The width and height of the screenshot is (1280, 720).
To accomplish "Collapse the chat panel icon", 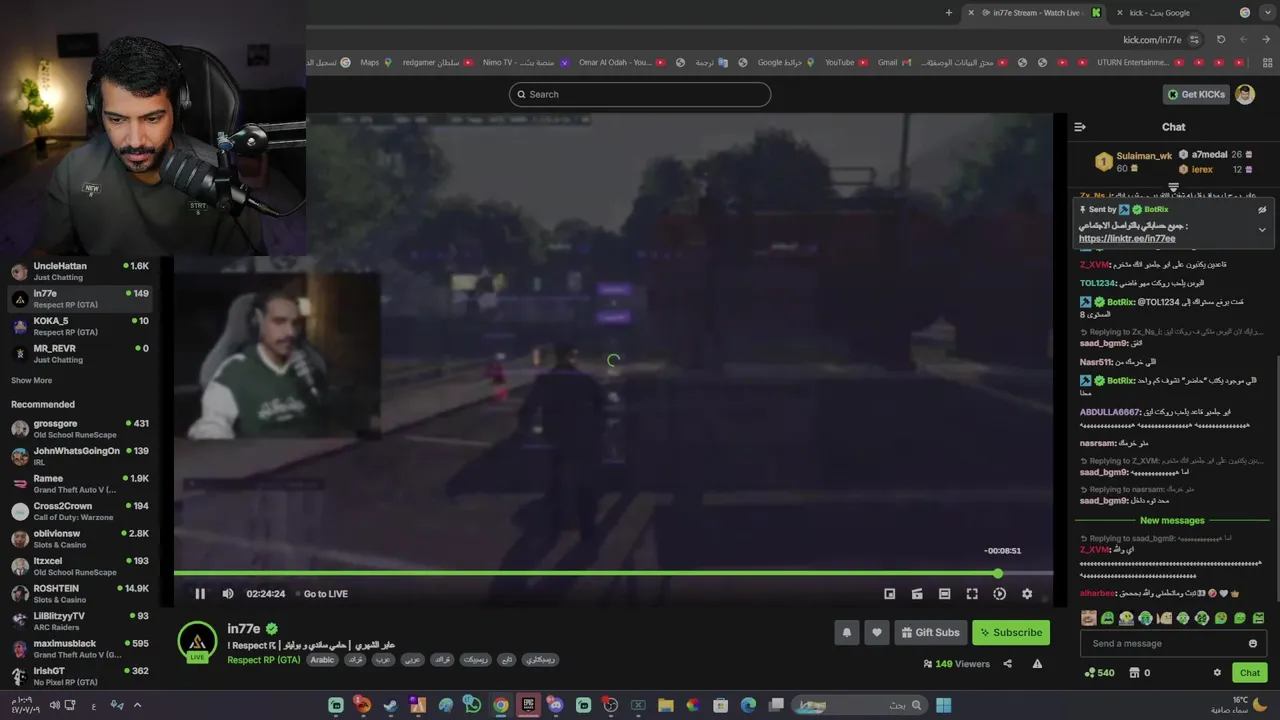I will click(x=1080, y=127).
